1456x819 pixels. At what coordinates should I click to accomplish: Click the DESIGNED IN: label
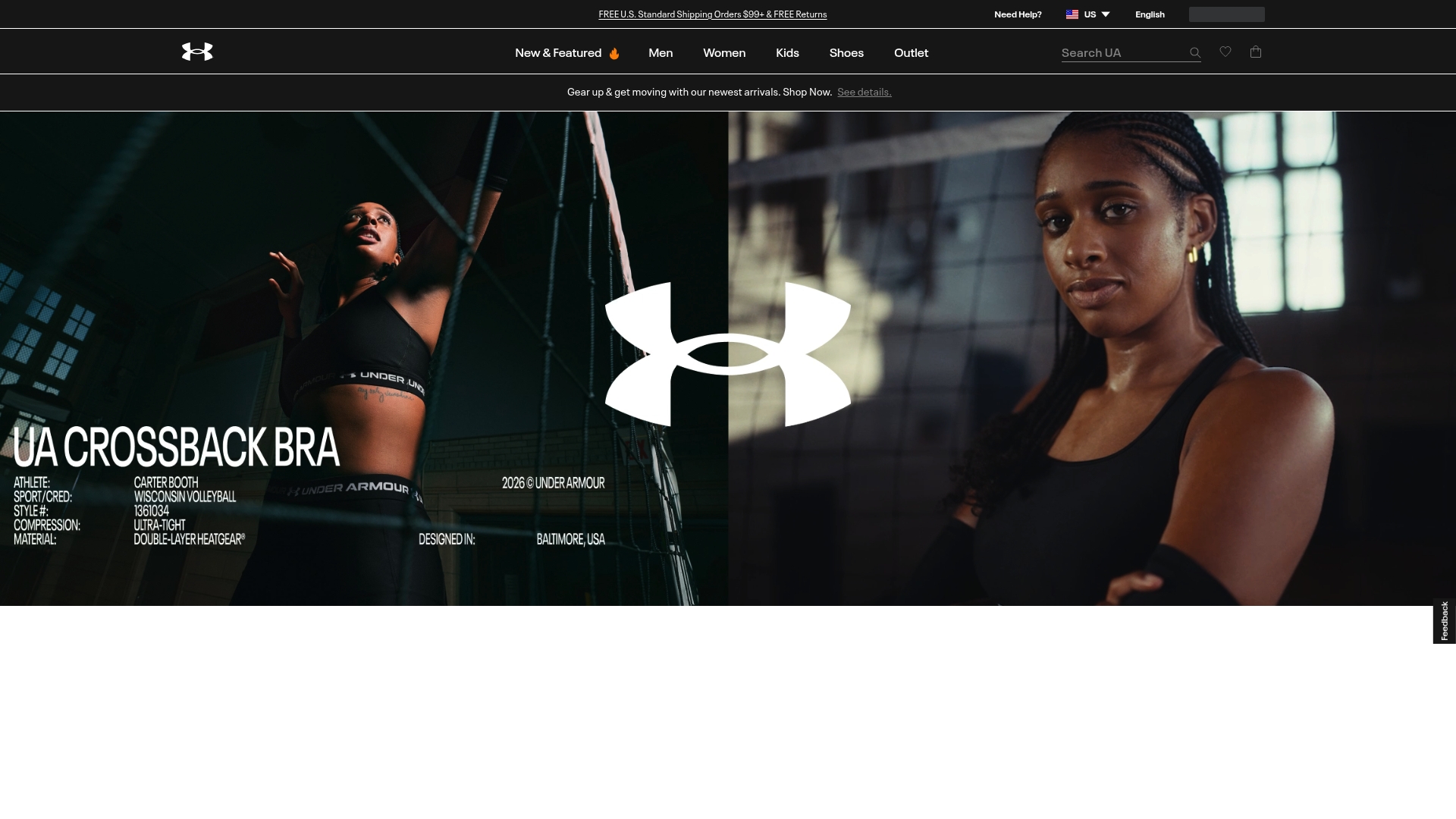coord(447,539)
